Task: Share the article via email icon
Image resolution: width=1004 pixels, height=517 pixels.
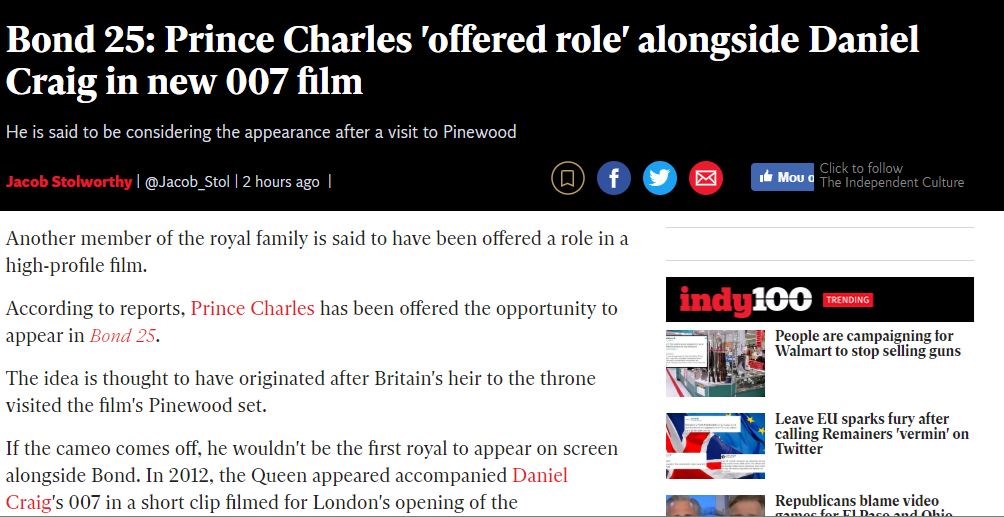Action: [x=706, y=179]
